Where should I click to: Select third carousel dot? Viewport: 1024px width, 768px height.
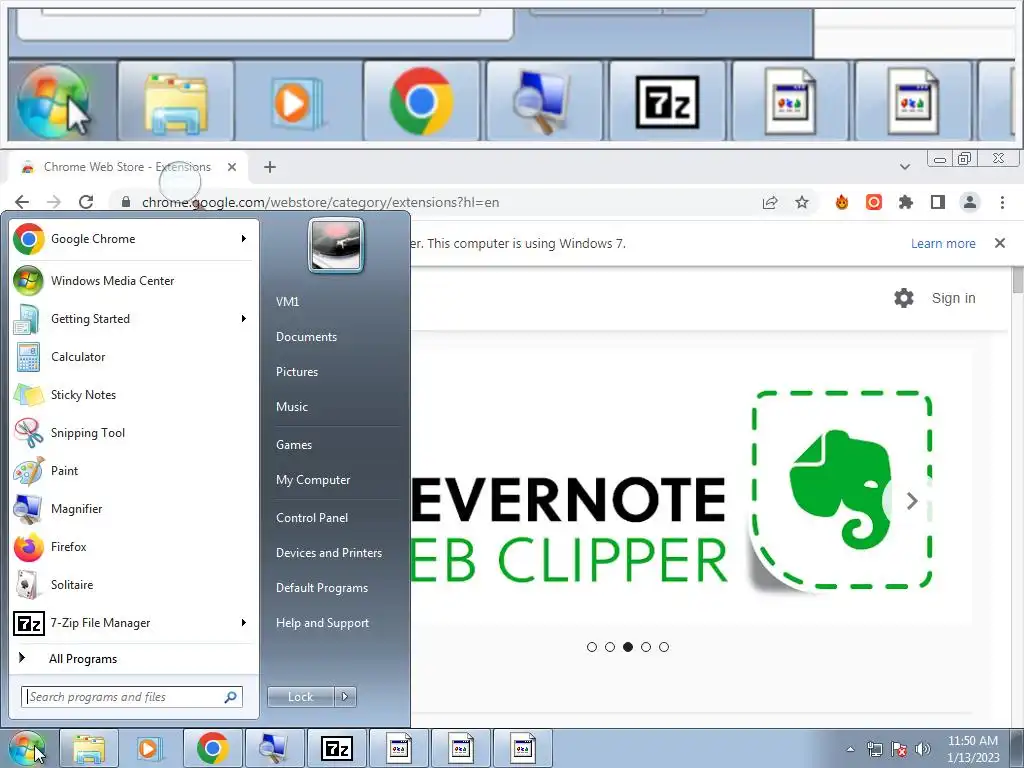point(628,647)
